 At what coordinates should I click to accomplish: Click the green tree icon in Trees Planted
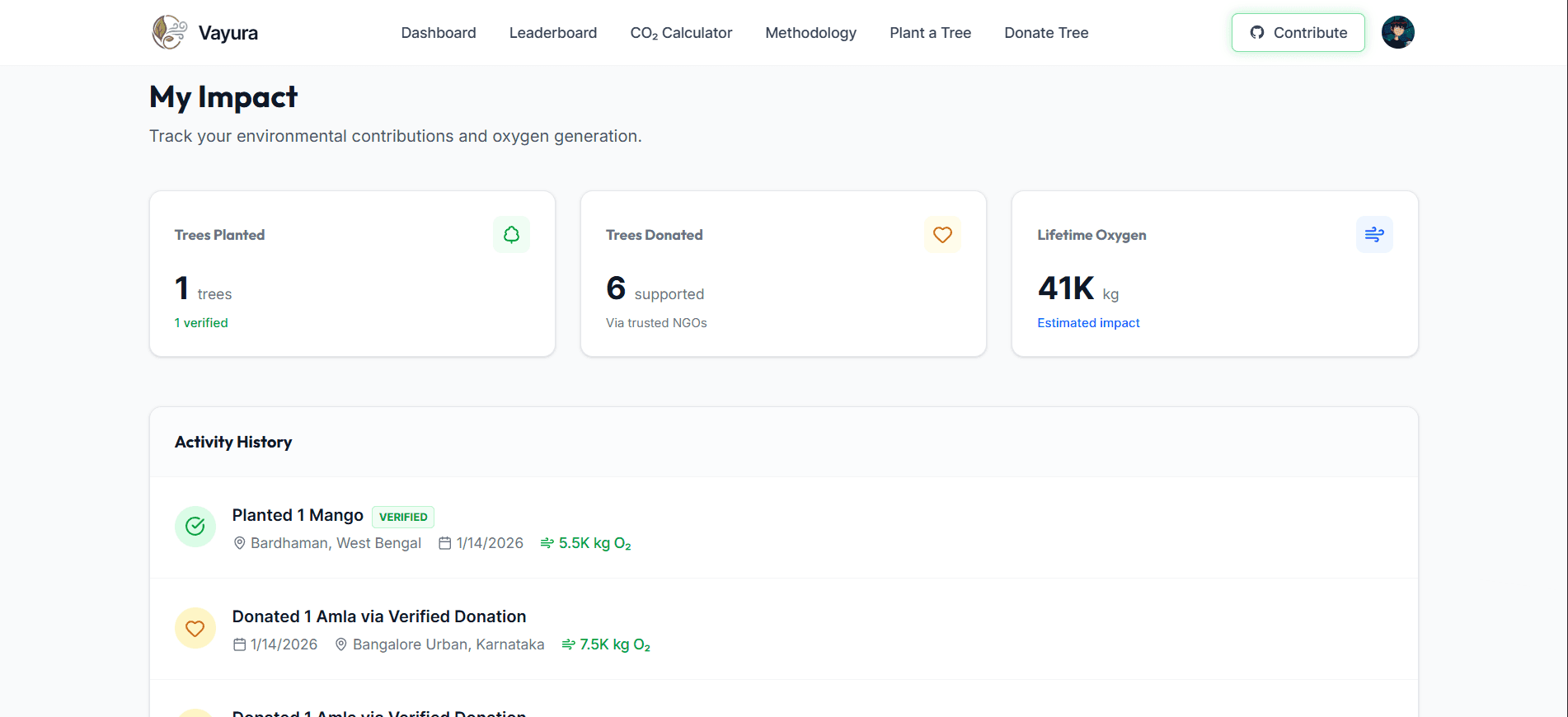[x=511, y=235]
